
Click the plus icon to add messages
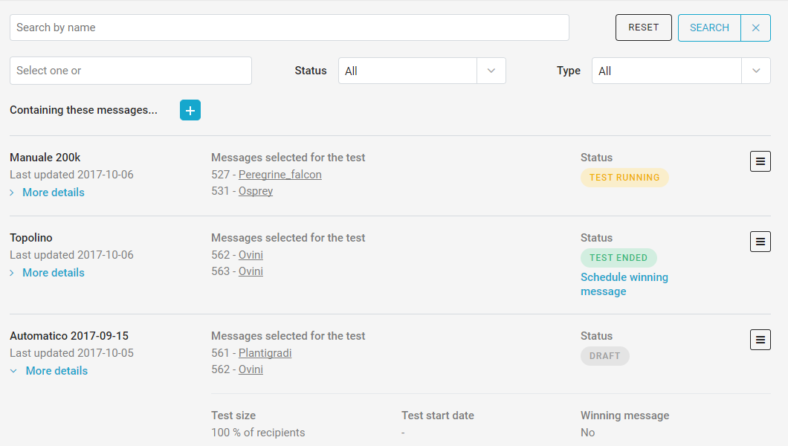point(190,110)
